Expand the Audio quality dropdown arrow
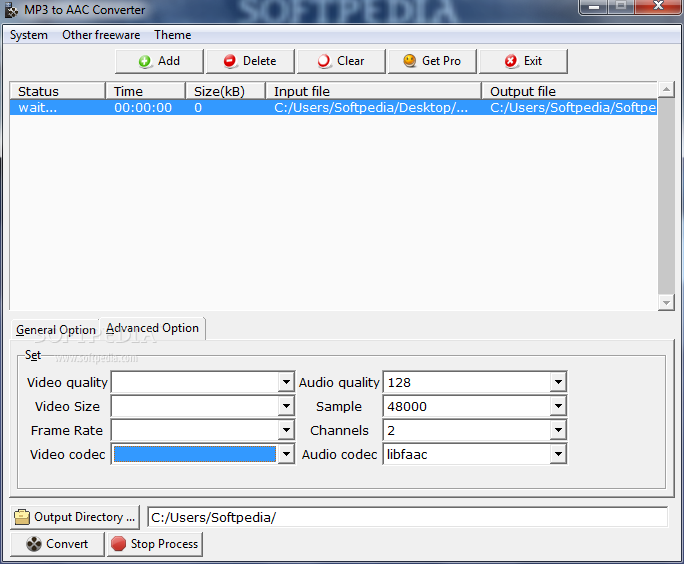 [x=558, y=383]
